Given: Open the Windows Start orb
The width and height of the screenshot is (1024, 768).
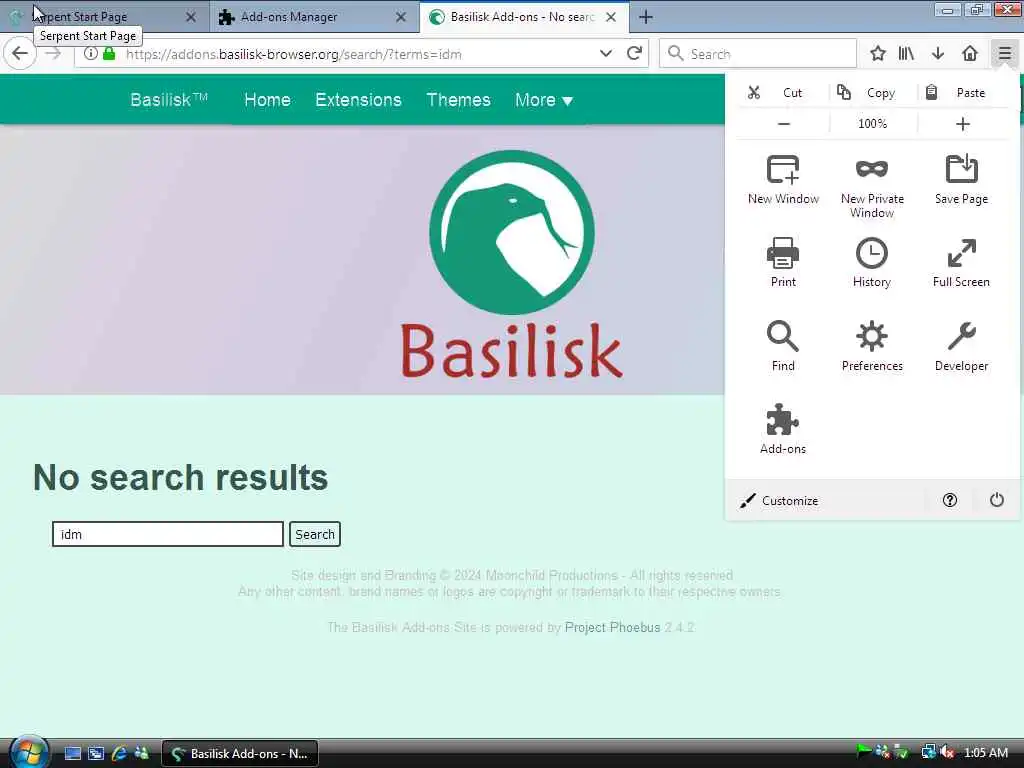Looking at the screenshot, I should tap(27, 751).
